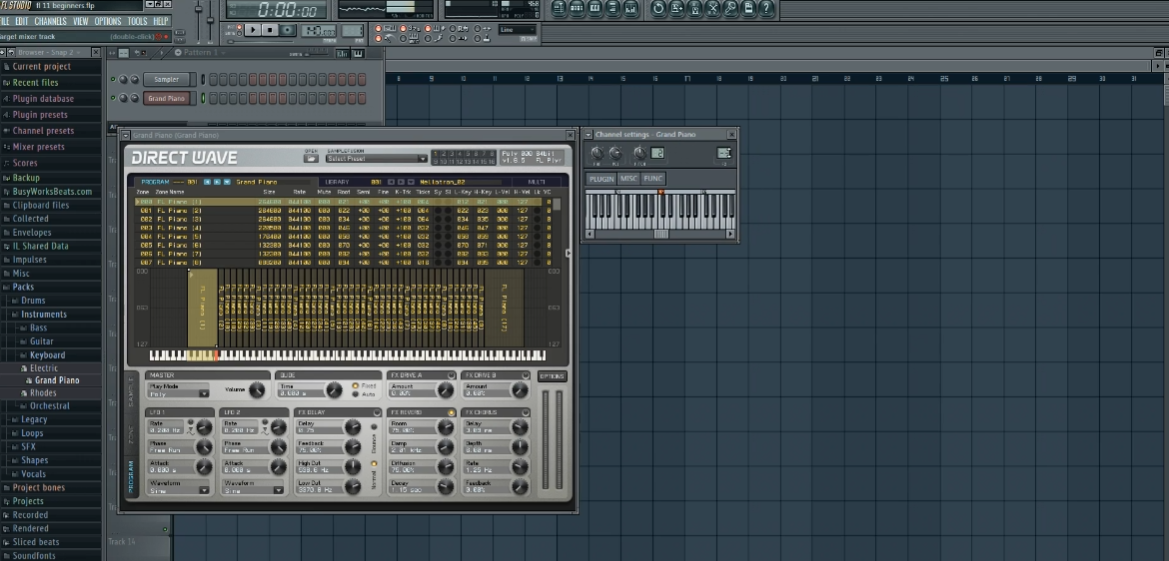Open Grand Piano plugin window menu arrow

point(126,135)
